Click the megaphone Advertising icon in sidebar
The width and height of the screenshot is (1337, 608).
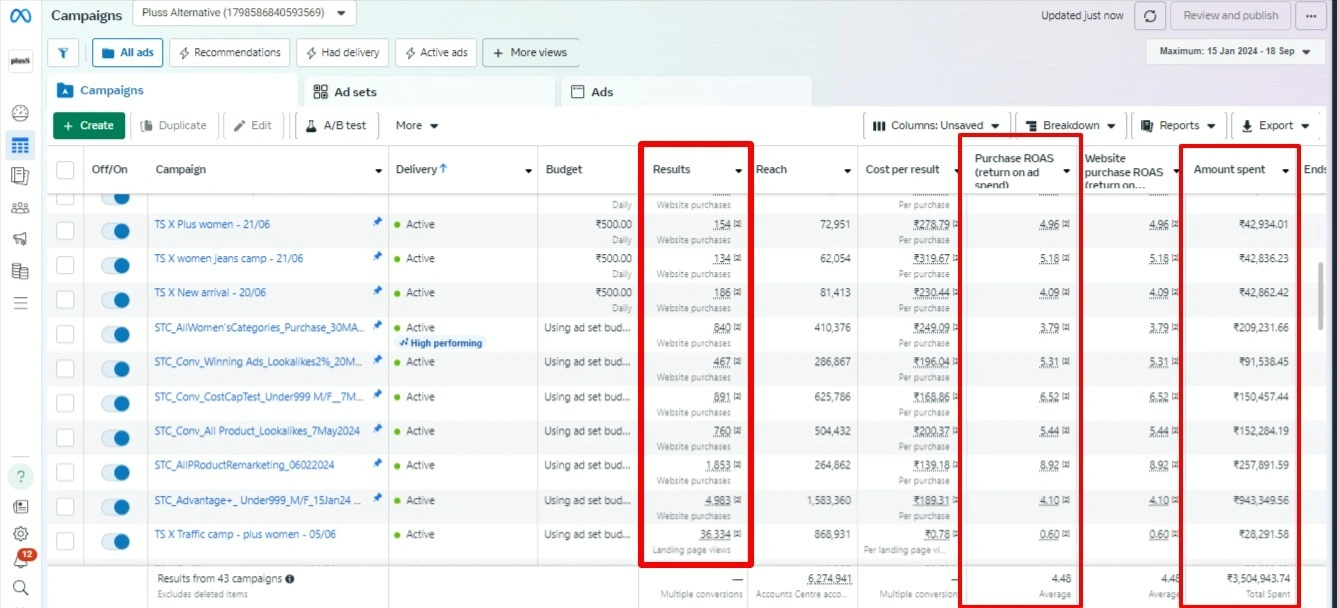(x=20, y=239)
